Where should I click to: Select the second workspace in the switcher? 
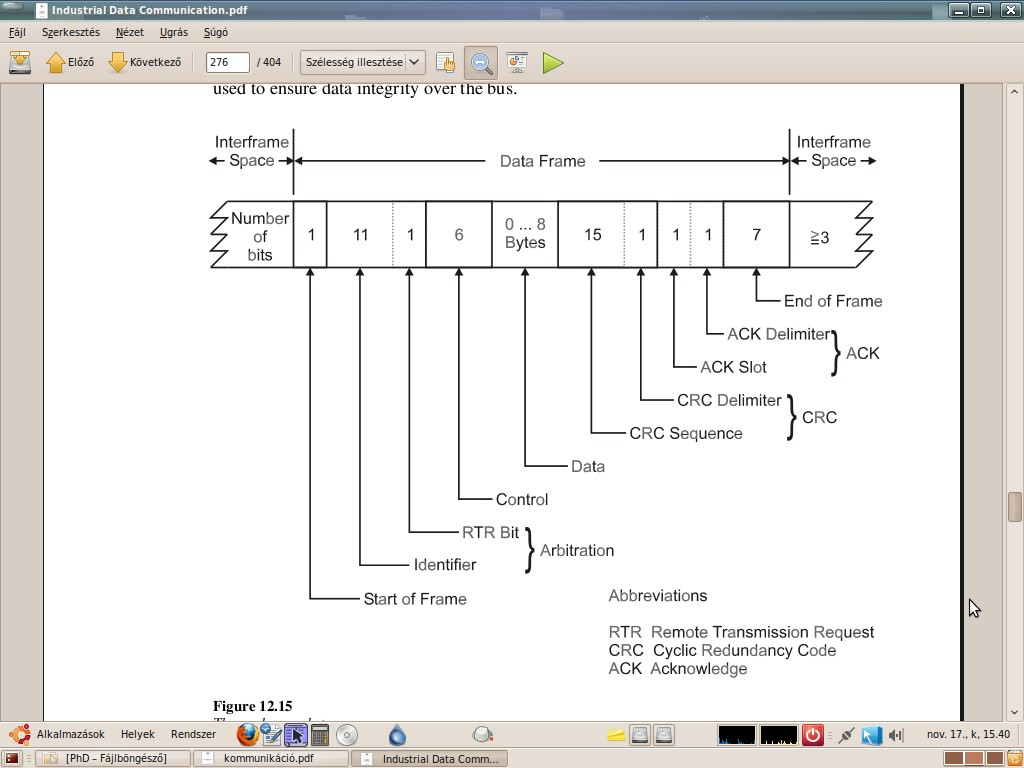click(974, 758)
